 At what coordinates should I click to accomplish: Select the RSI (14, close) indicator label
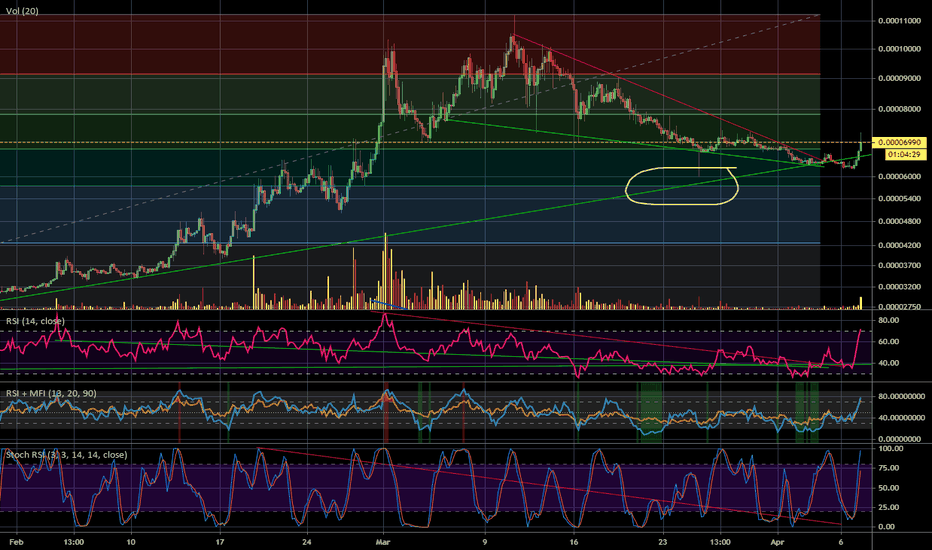click(36, 321)
